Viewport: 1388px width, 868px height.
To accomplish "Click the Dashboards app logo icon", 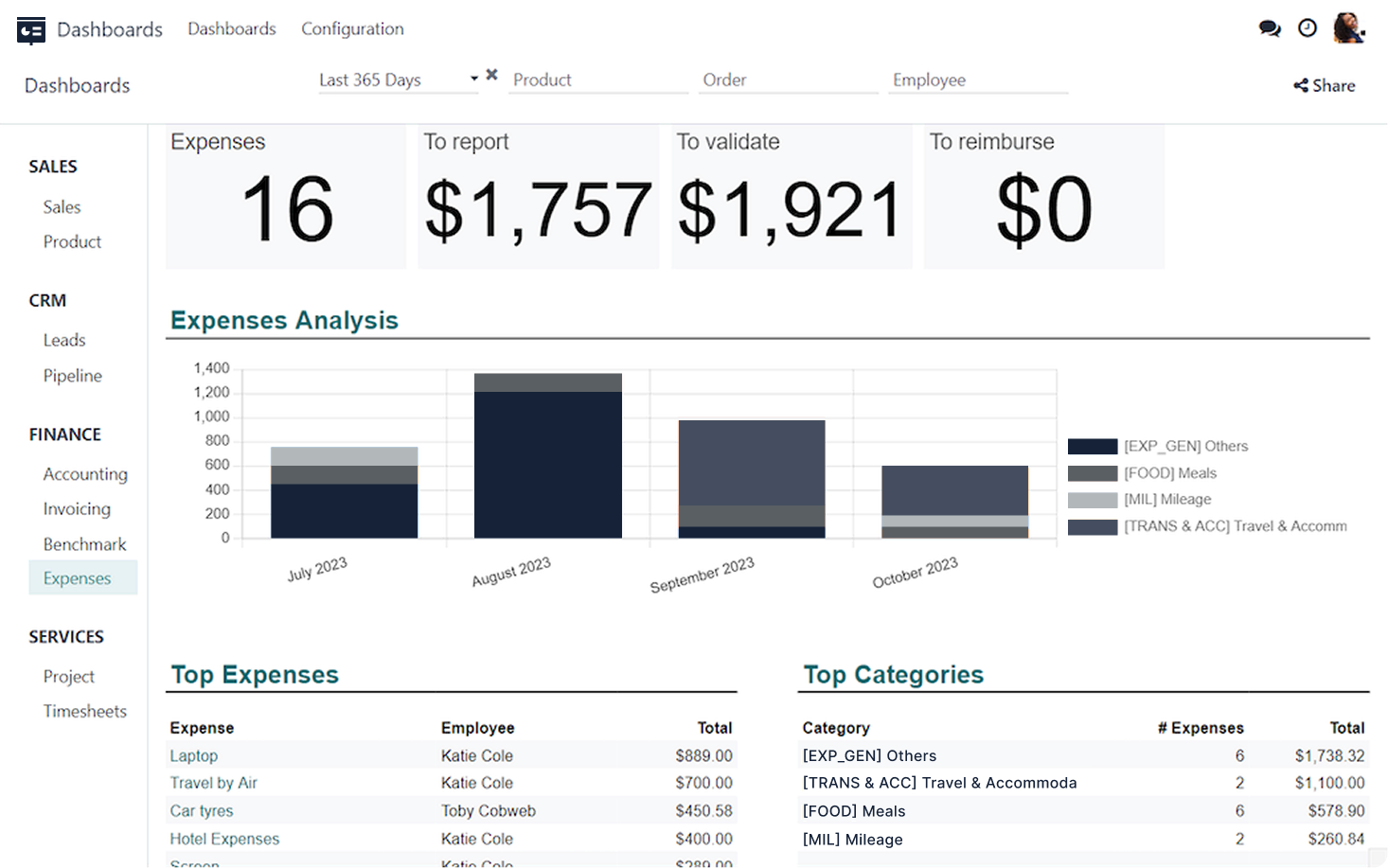I will click(31, 30).
